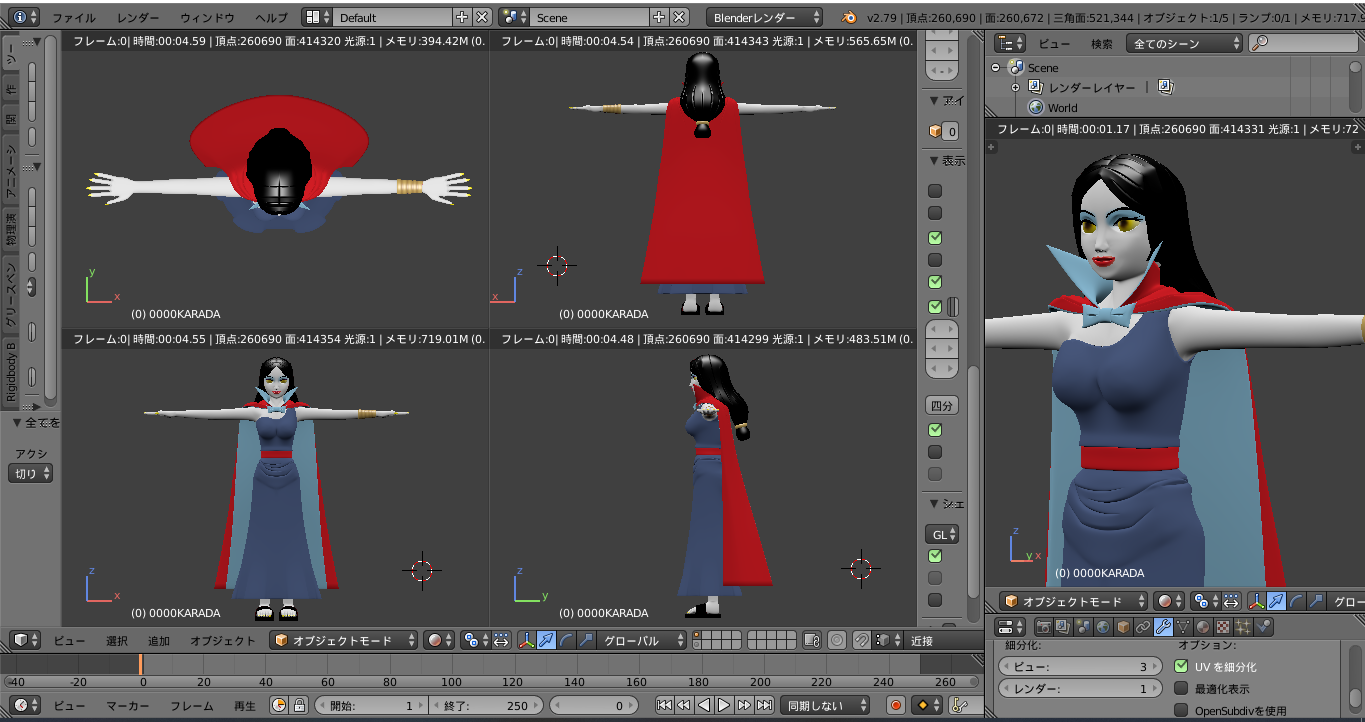
Task: Open the Modifiers tab wrench icon
Action: click(1163, 627)
